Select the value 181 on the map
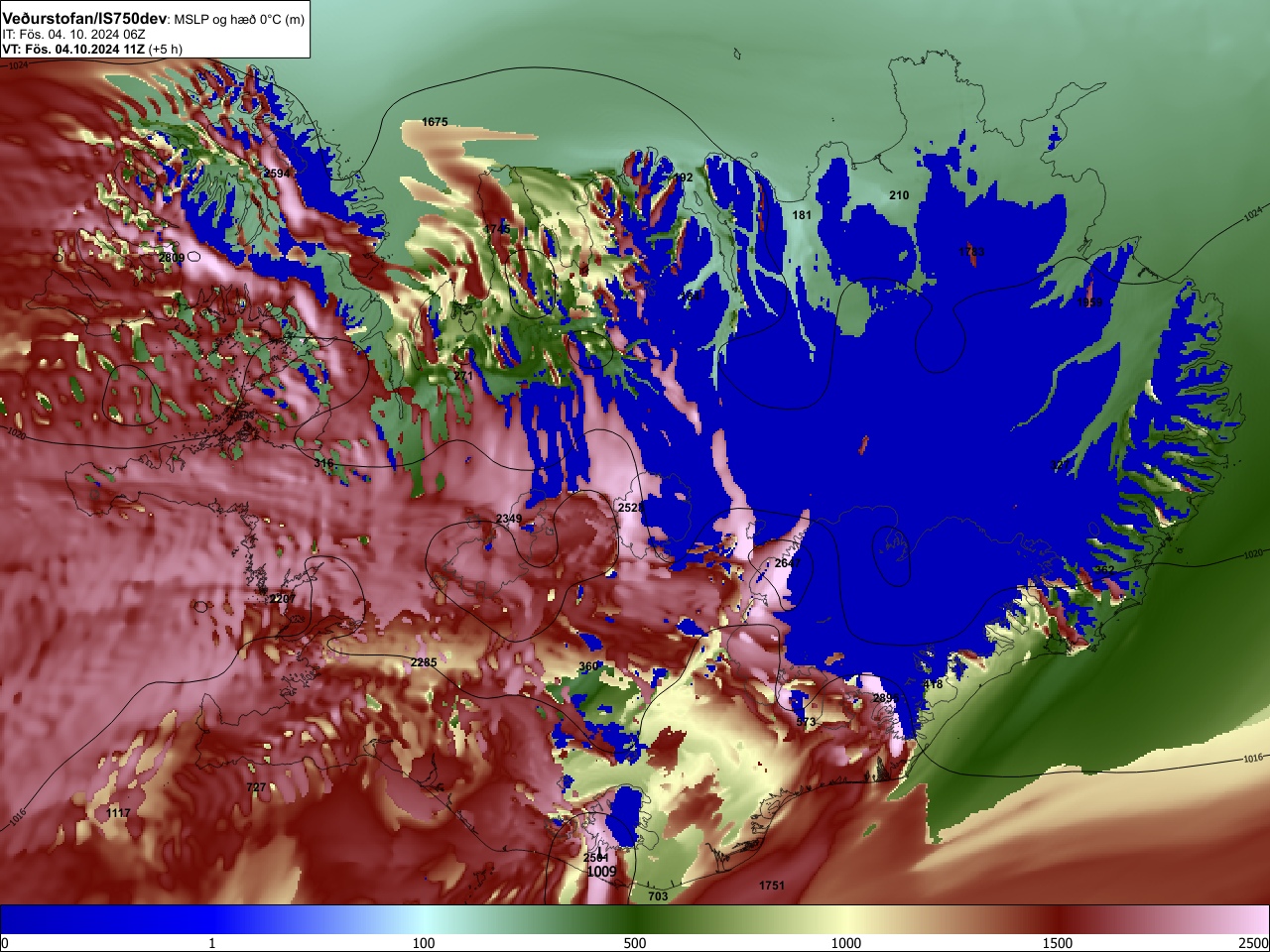Viewport: 1270px width, 952px height. pos(802,215)
